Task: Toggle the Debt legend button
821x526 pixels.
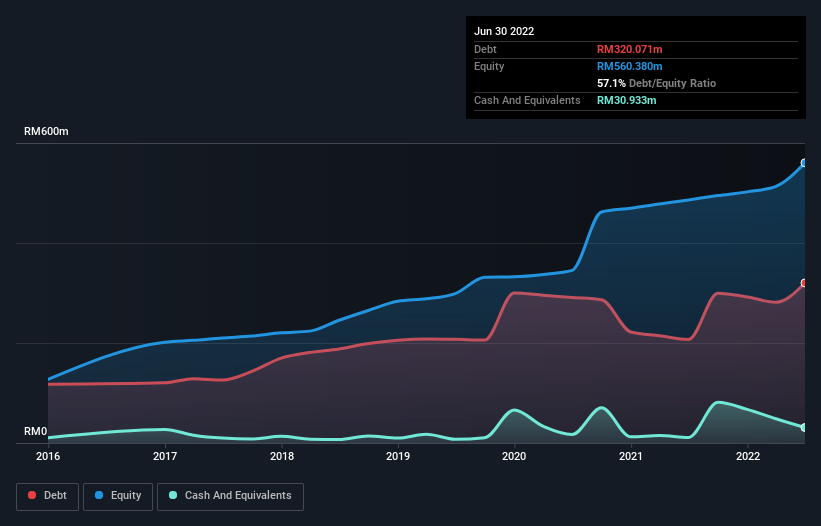Action: pyautogui.click(x=48, y=496)
